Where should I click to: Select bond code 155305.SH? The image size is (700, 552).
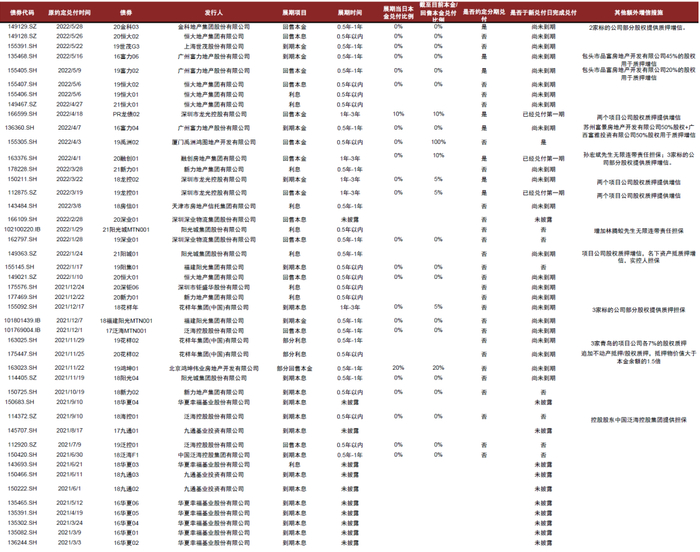[x=22, y=142]
